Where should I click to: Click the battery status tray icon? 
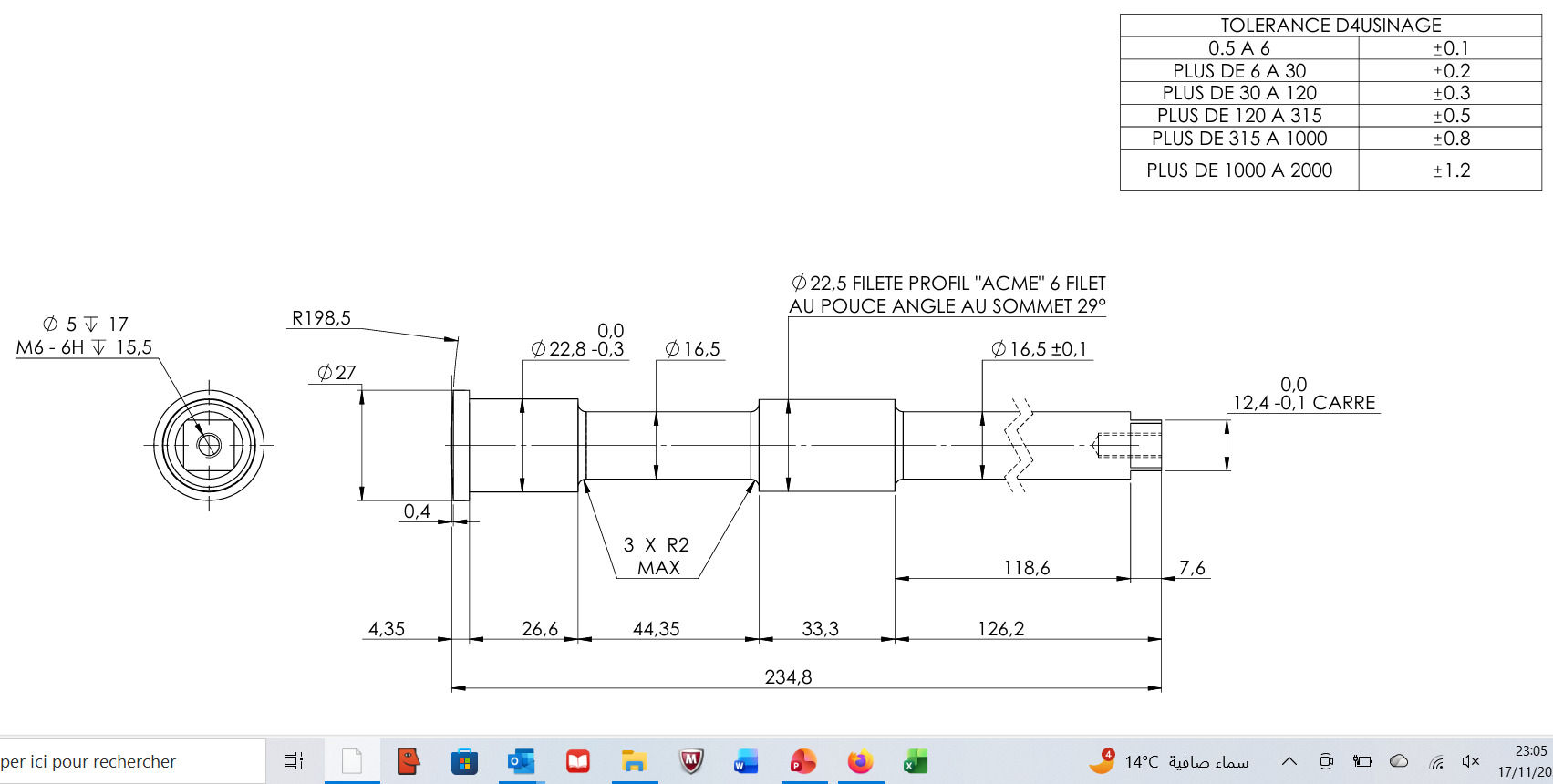[x=1362, y=761]
